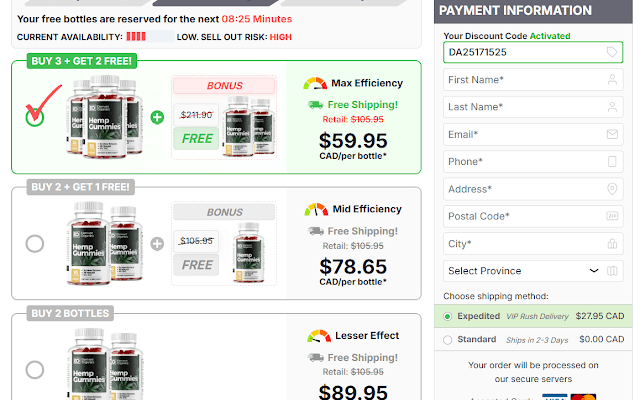The image size is (640, 400).
Task: Click the envelope icon in Email field
Action: pos(612,134)
